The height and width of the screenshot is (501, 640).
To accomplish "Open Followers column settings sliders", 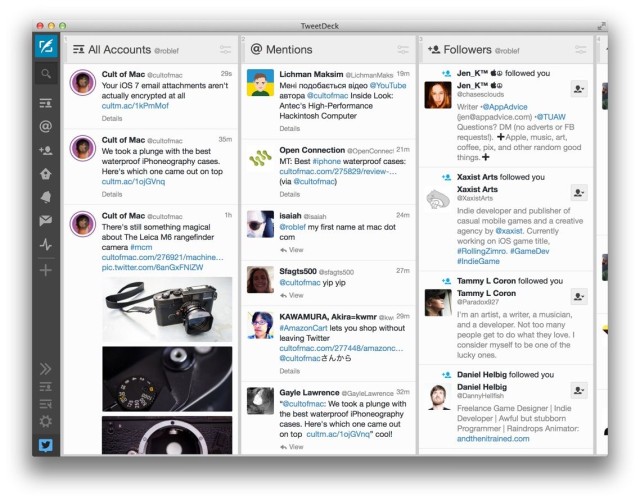I will 580,50.
